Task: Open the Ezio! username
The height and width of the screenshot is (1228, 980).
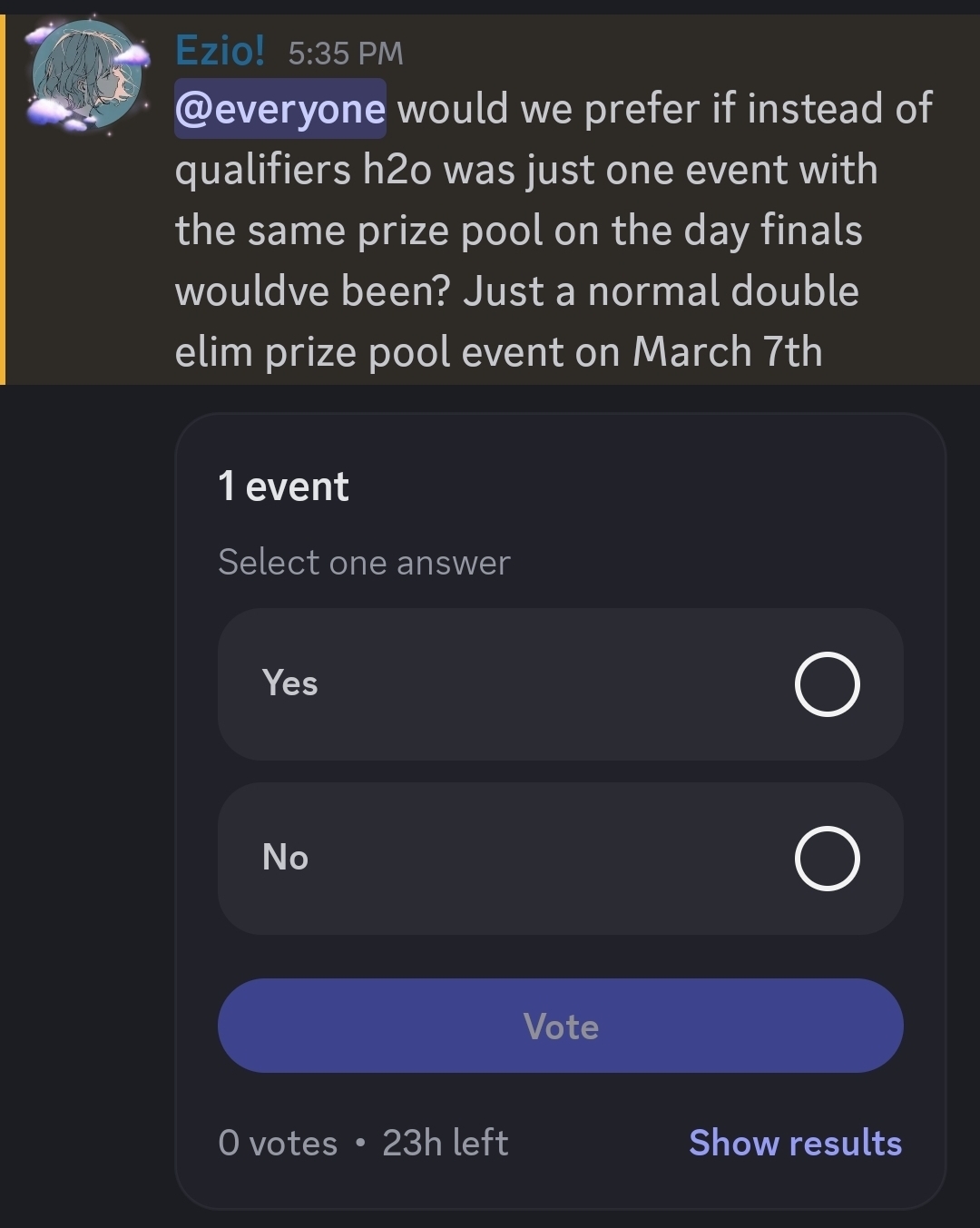Action: coord(220,50)
